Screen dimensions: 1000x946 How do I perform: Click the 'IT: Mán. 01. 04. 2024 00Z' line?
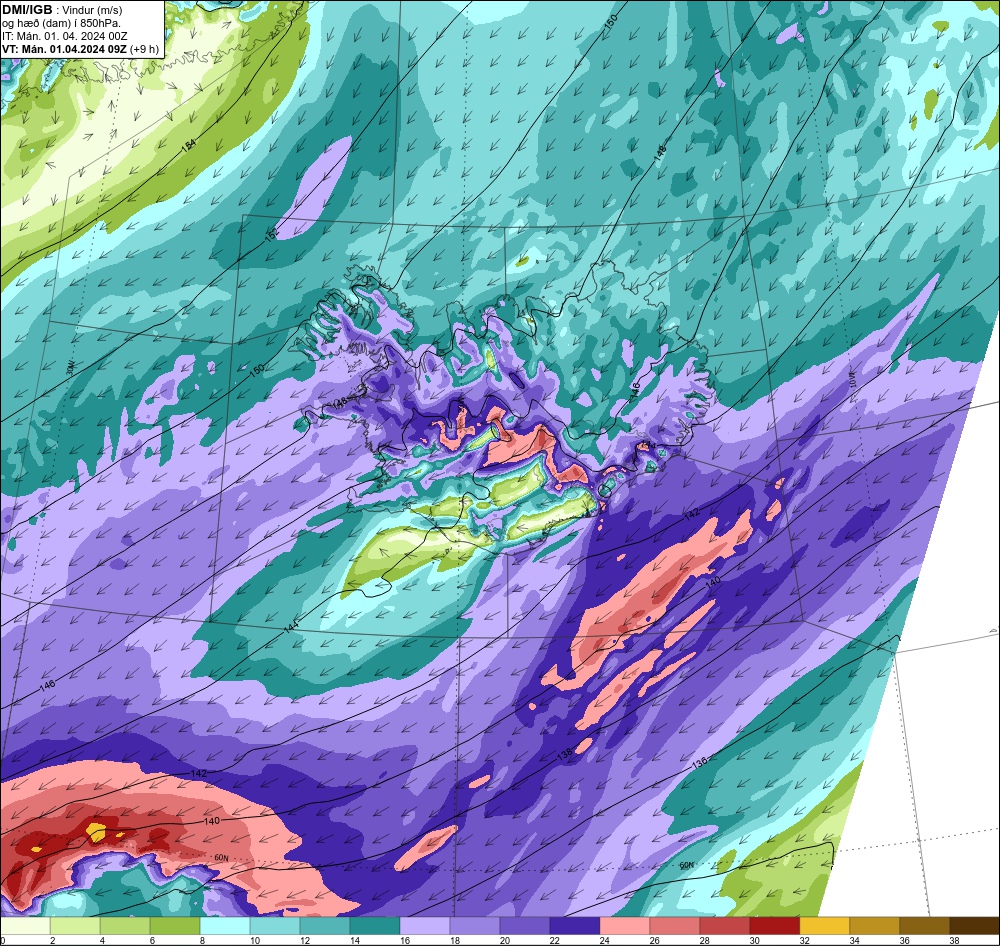click(64, 36)
